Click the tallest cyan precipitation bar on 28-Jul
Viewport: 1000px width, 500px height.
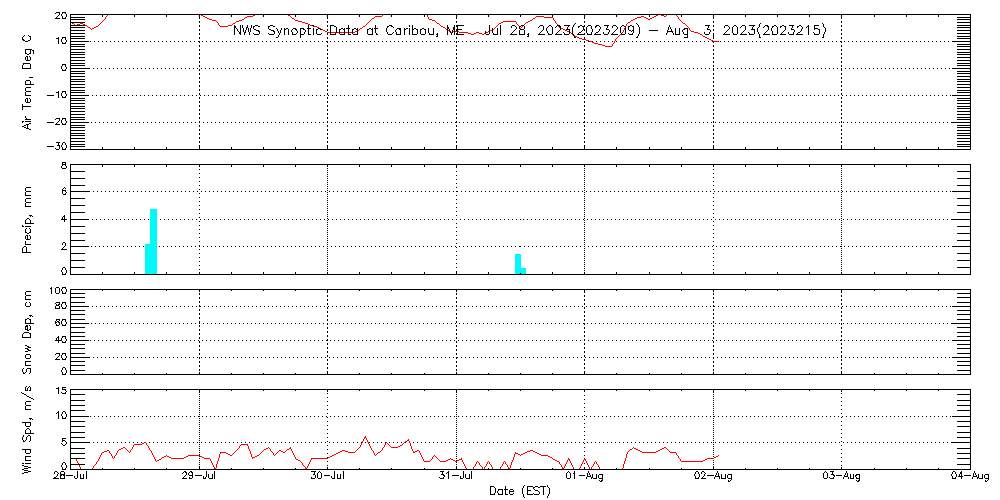tap(154, 241)
